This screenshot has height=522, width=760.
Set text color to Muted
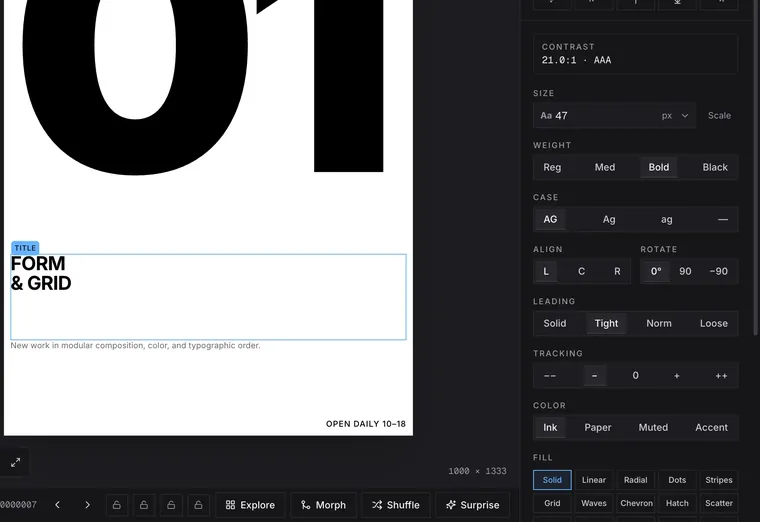click(x=653, y=427)
